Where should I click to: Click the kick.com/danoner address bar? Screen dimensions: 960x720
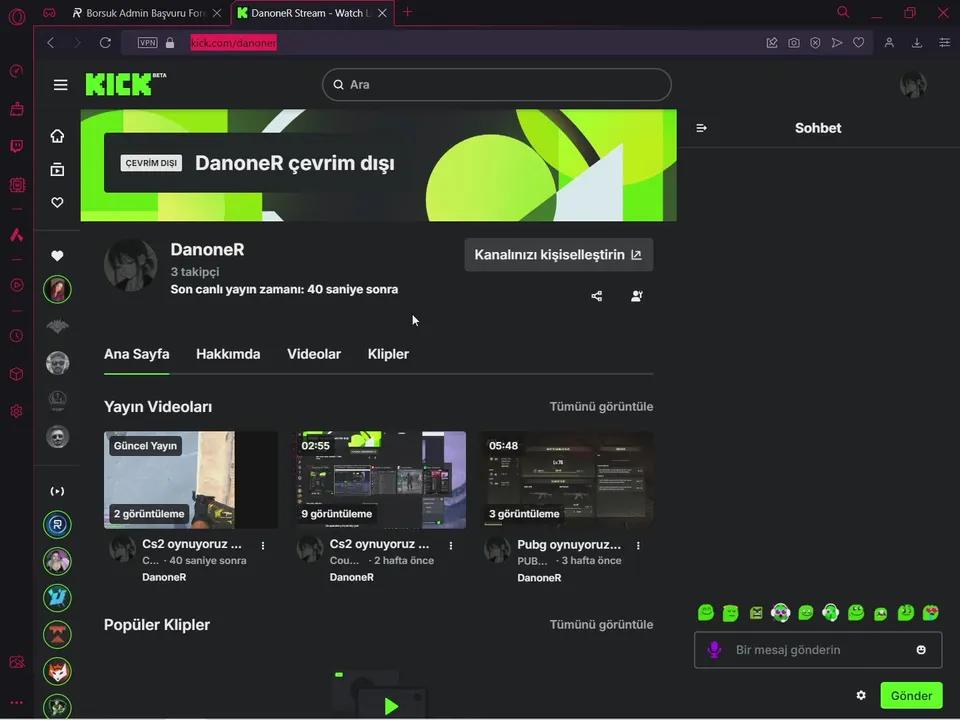233,43
